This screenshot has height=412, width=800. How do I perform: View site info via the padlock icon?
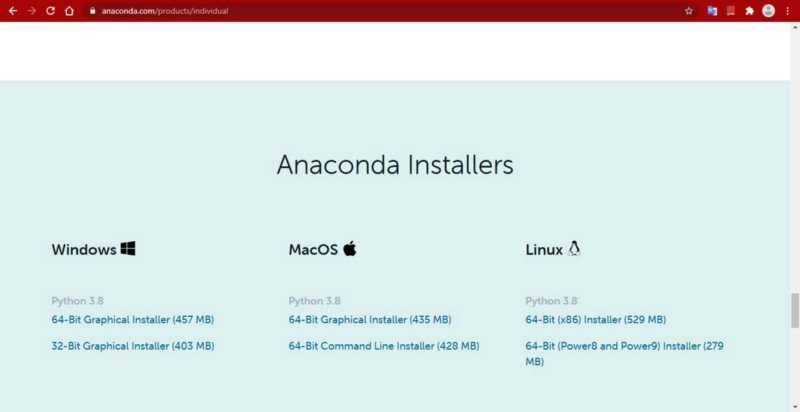[92, 11]
